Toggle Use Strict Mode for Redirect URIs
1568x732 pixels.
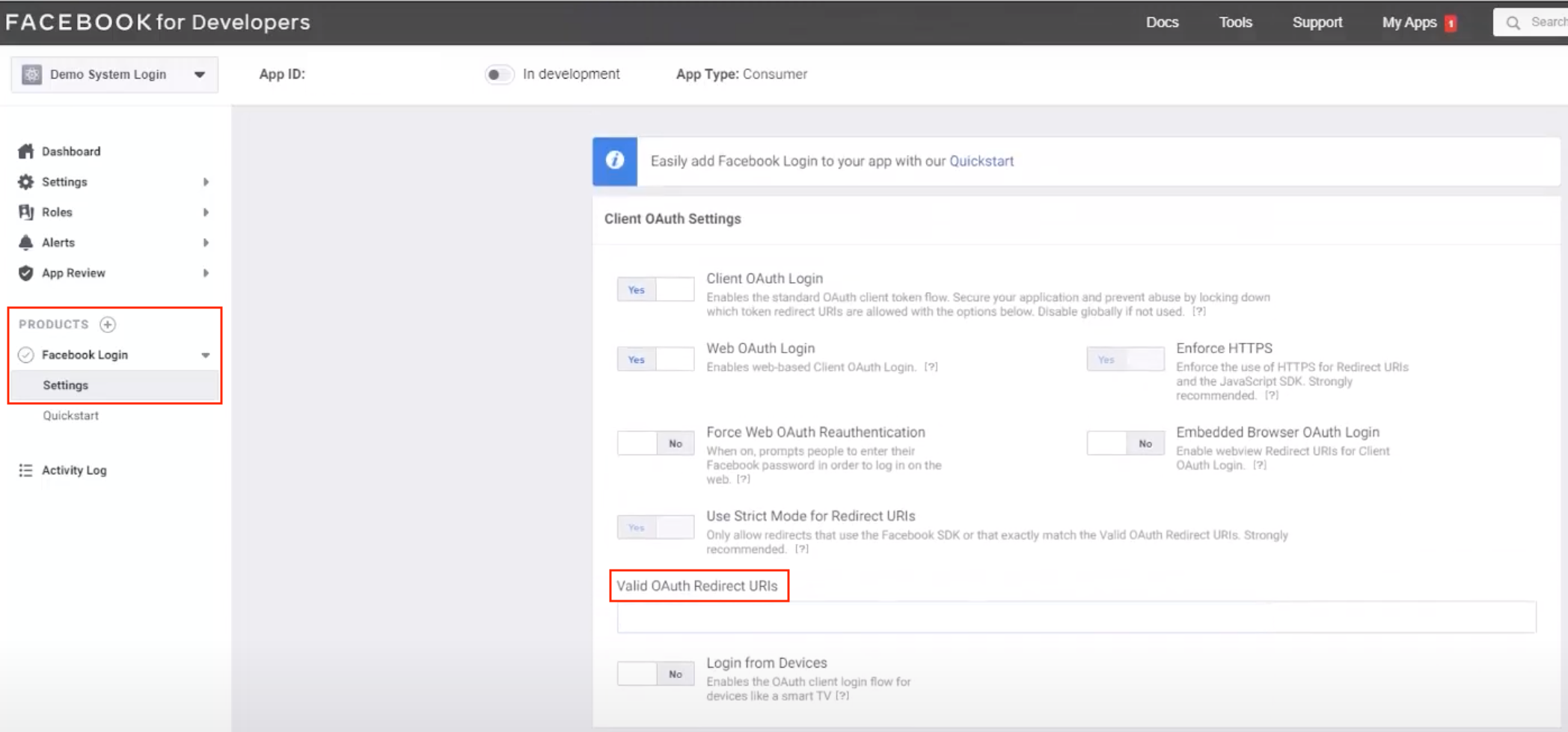[655, 527]
